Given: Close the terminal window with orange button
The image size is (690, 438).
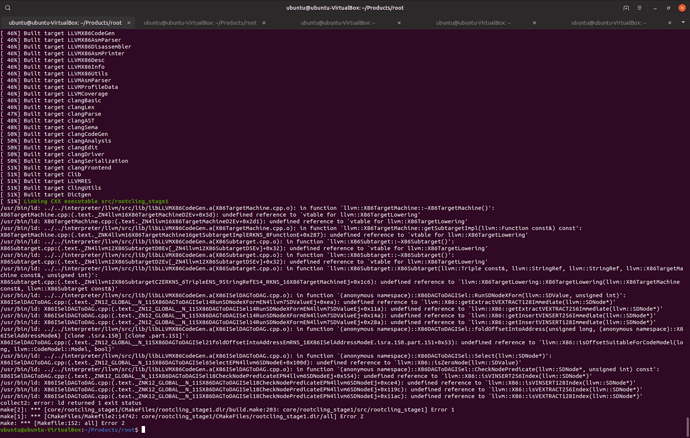Looking at the screenshot, I should (682, 7).
